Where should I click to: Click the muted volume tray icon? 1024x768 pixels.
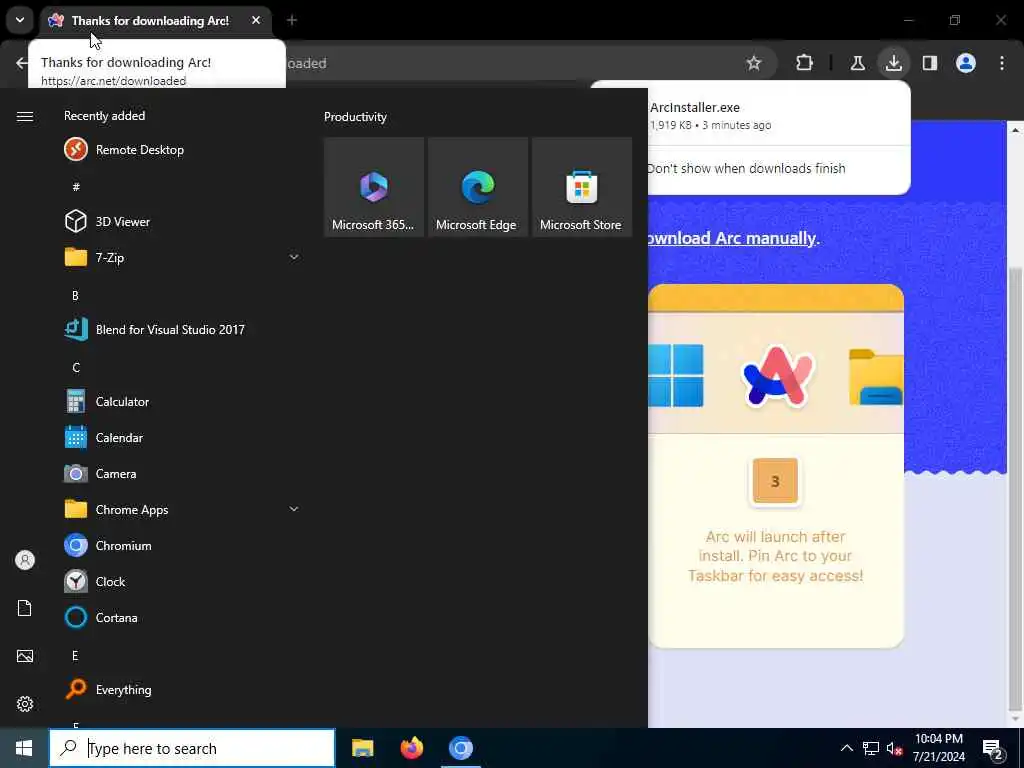894,748
